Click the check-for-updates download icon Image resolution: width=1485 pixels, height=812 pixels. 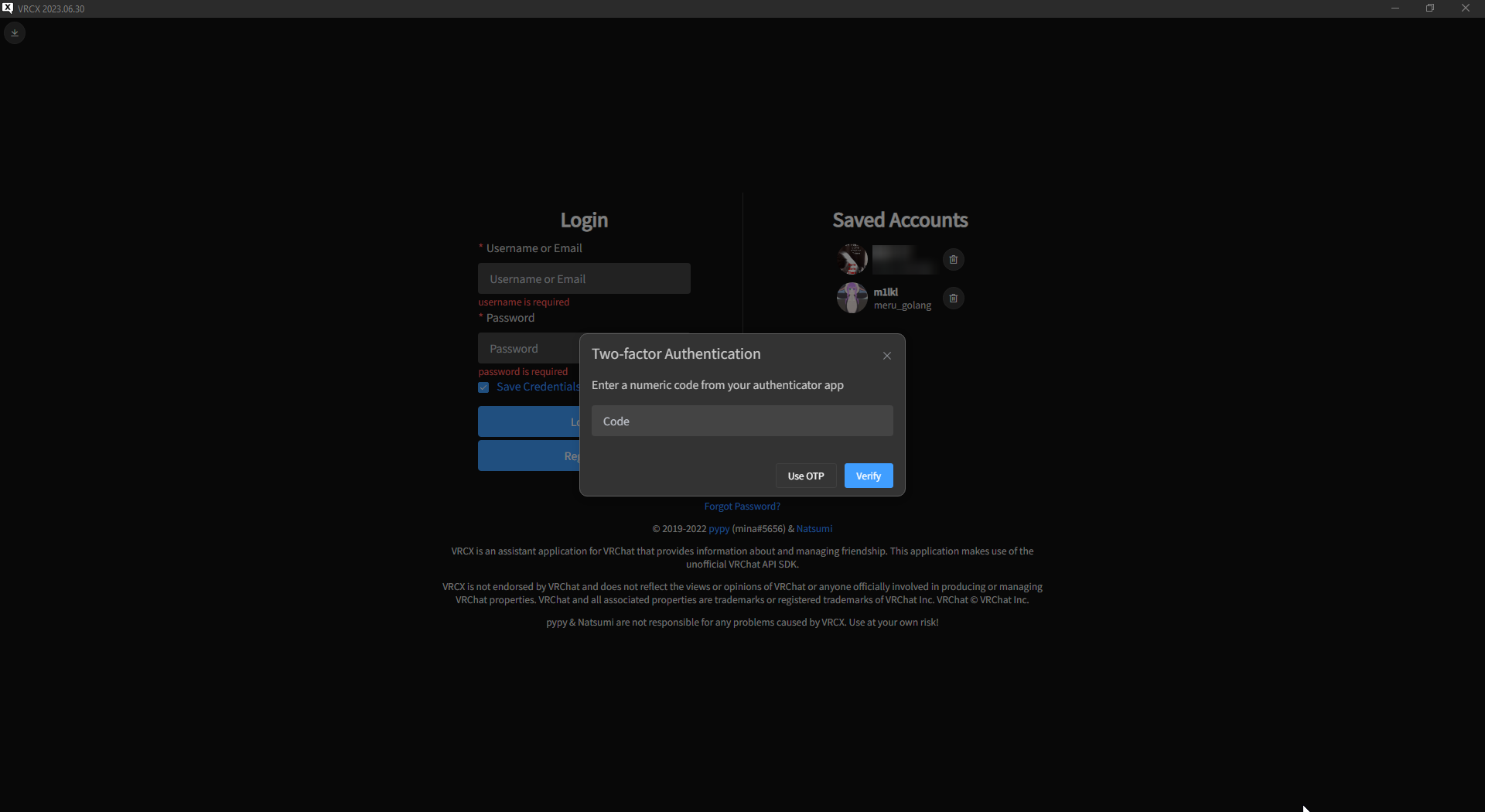tap(14, 32)
